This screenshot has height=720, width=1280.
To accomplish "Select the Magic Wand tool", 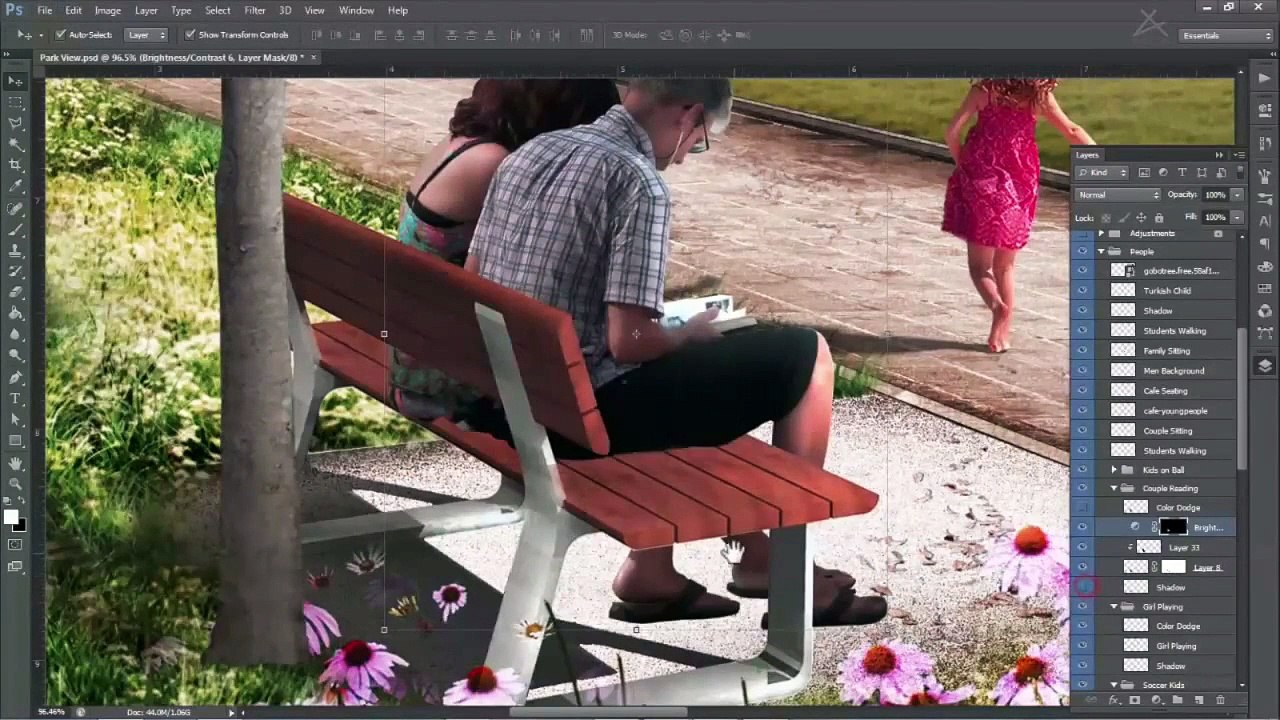I will [x=15, y=144].
